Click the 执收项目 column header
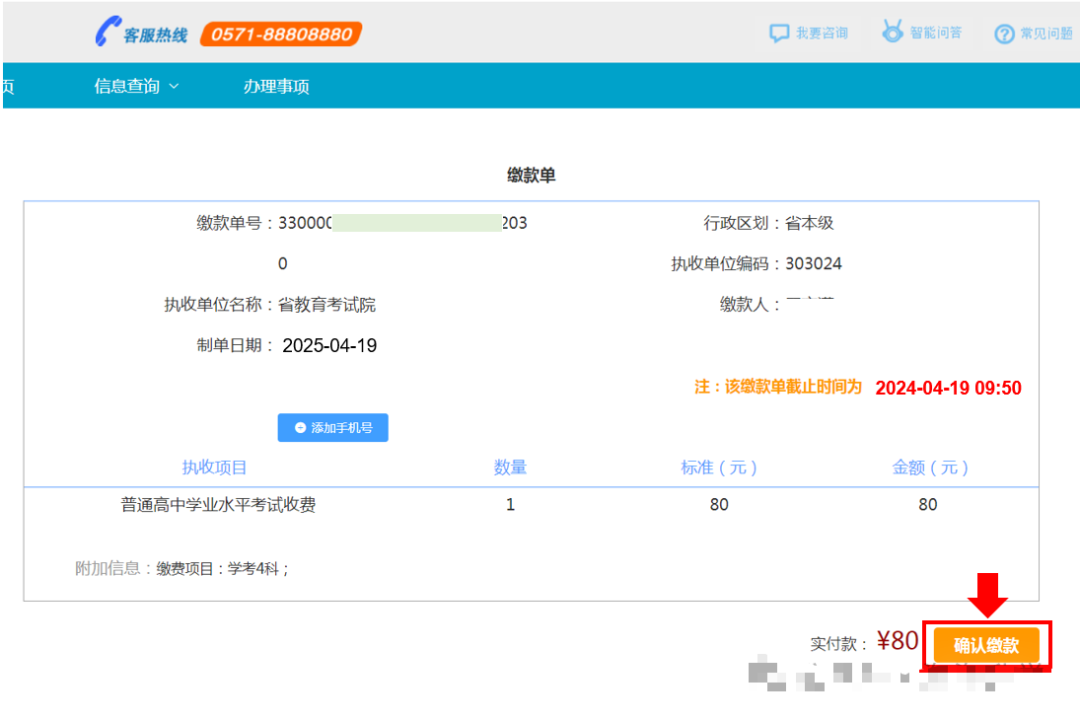1080x720 pixels. coord(214,467)
